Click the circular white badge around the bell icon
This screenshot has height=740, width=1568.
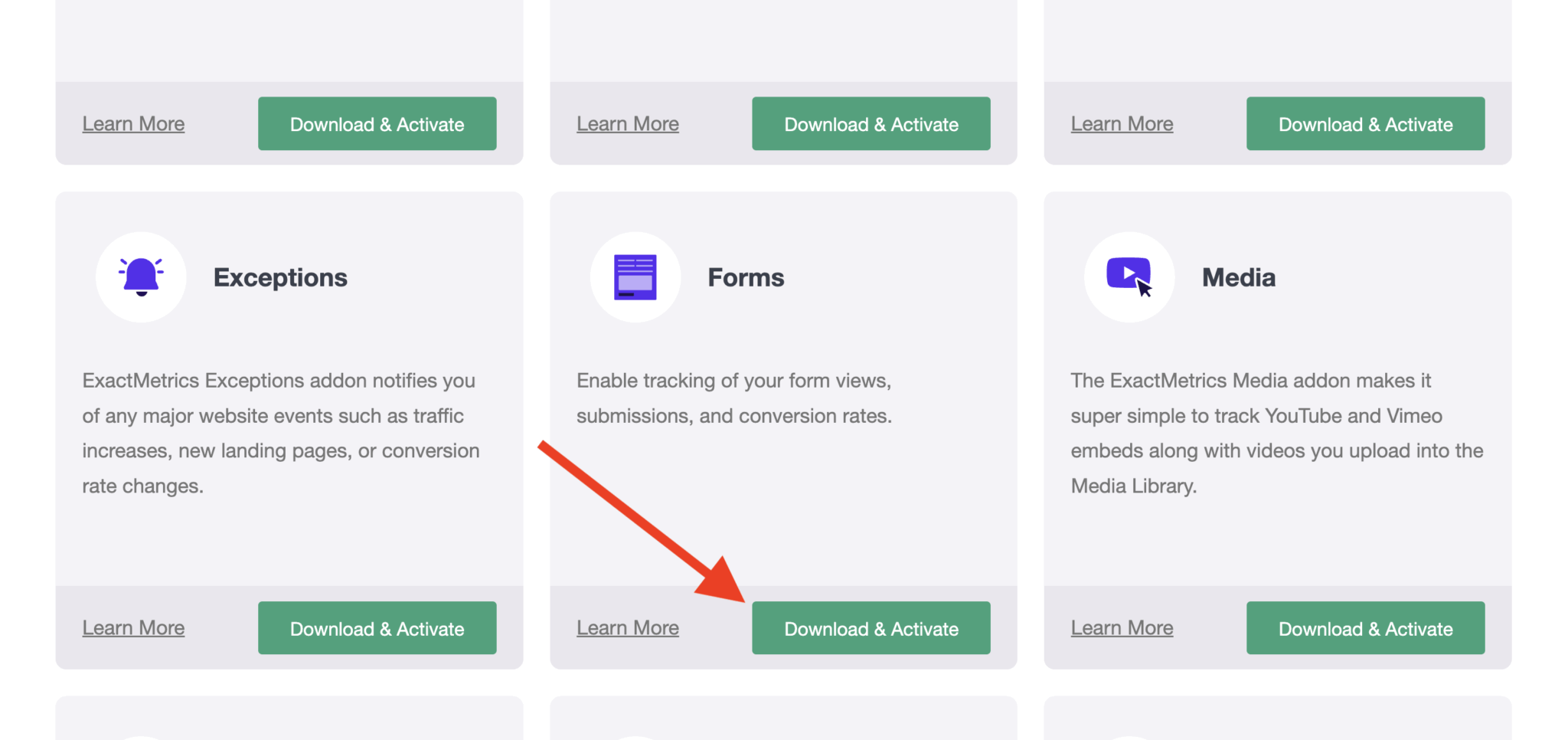pyautogui.click(x=141, y=277)
